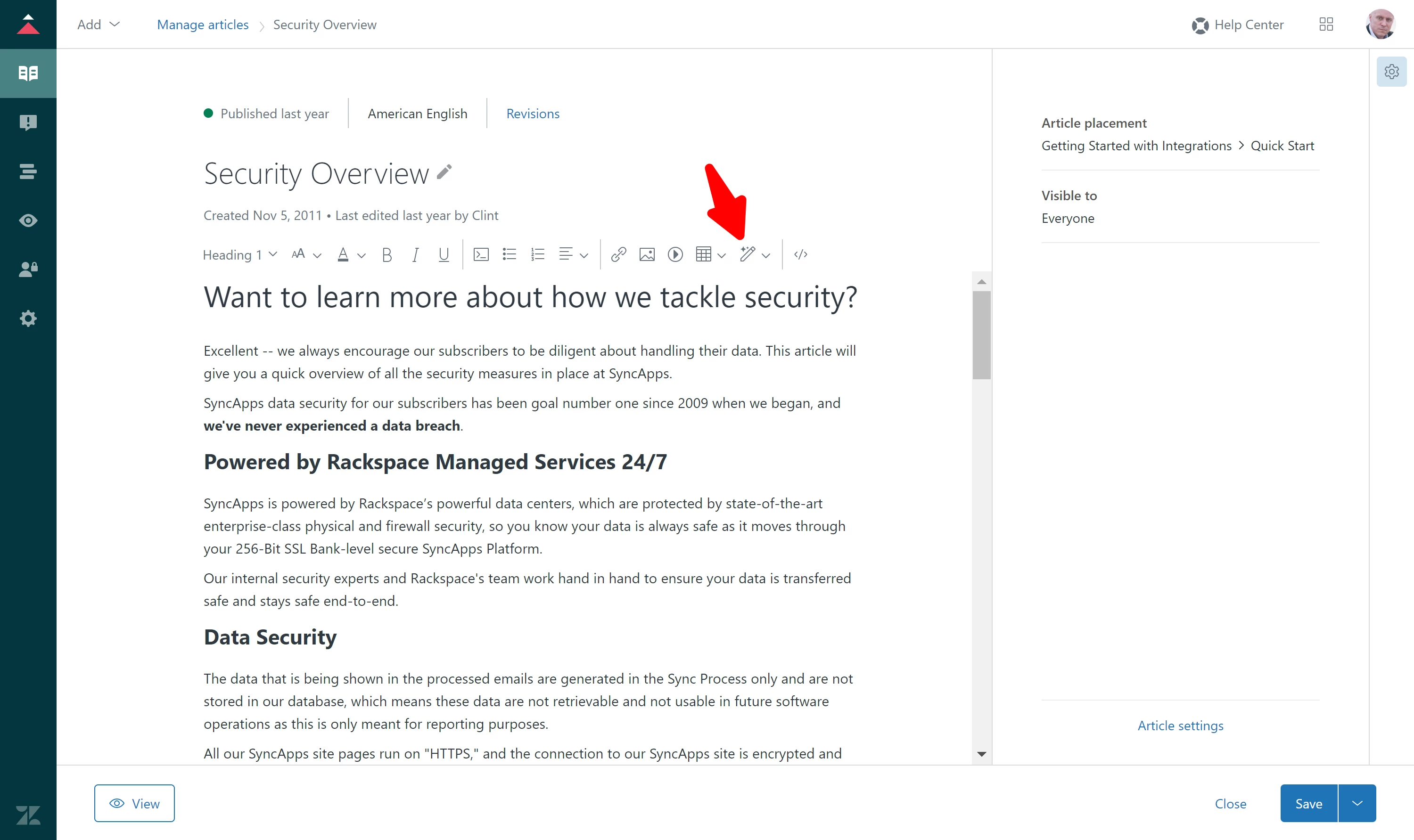This screenshot has width=1414, height=840.
Task: Click the View button
Action: point(134,803)
